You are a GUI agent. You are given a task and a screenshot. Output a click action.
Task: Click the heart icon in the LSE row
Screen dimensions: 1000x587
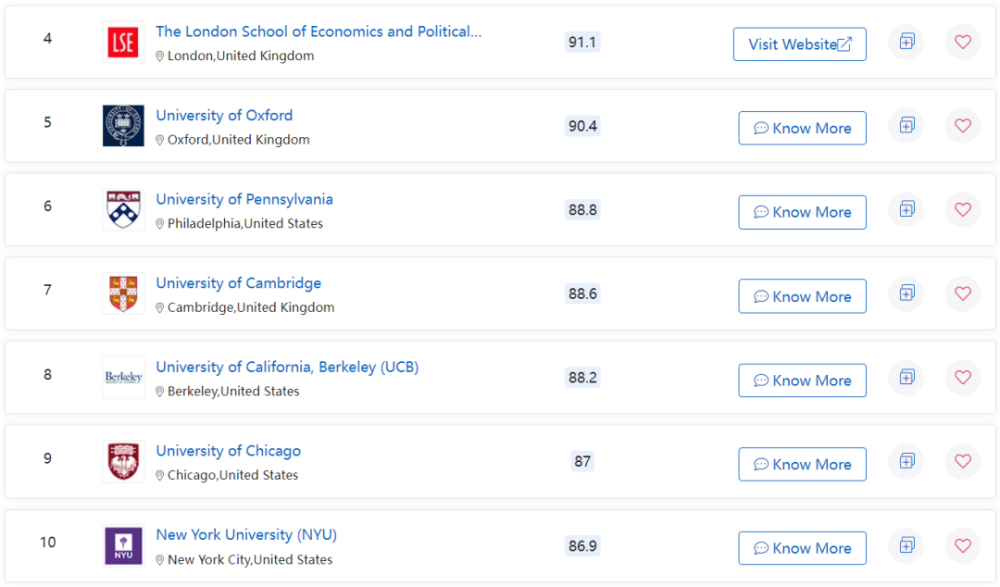[x=962, y=42]
